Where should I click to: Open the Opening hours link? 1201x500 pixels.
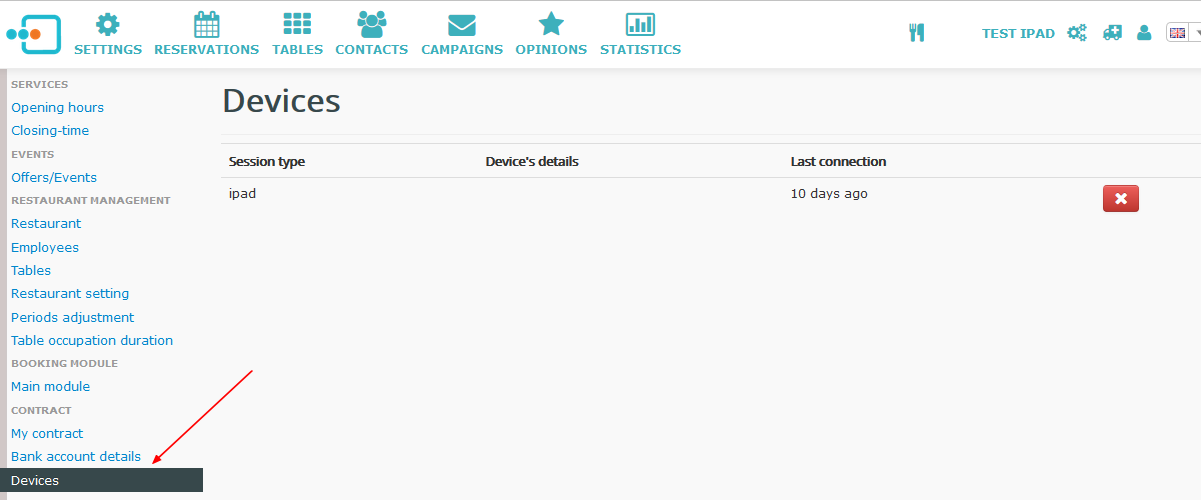tap(57, 107)
